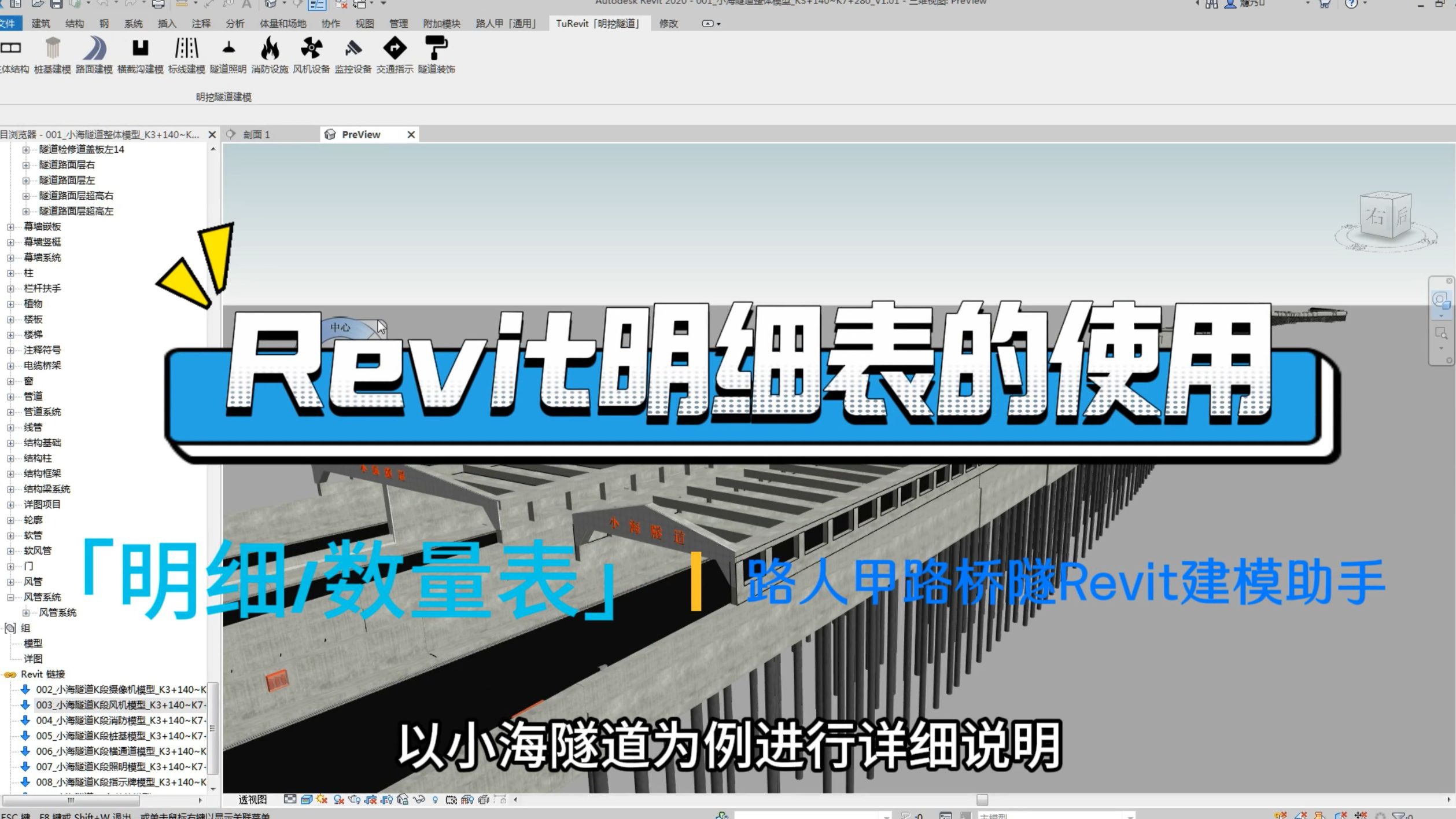The height and width of the screenshot is (819, 1456).
Task: Open the 路面建模 (road surface modeling) tool
Action: (x=95, y=55)
